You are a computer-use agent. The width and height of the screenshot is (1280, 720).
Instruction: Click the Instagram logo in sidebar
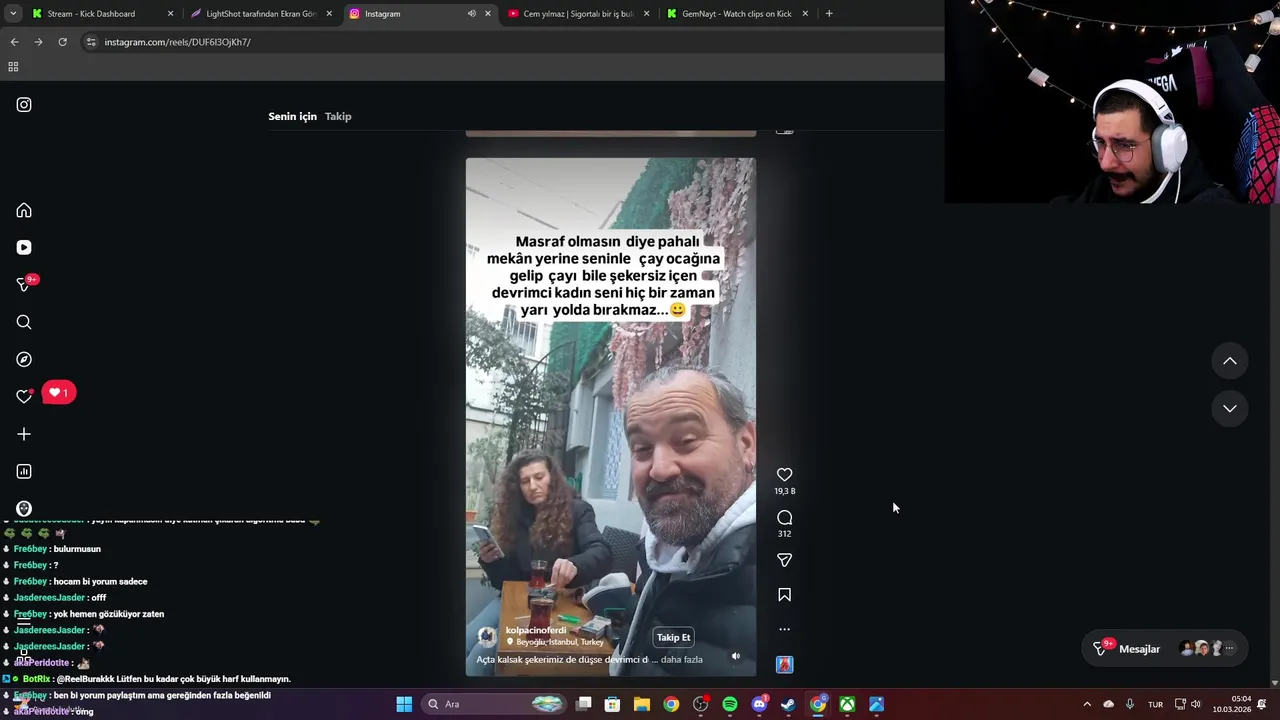(24, 105)
